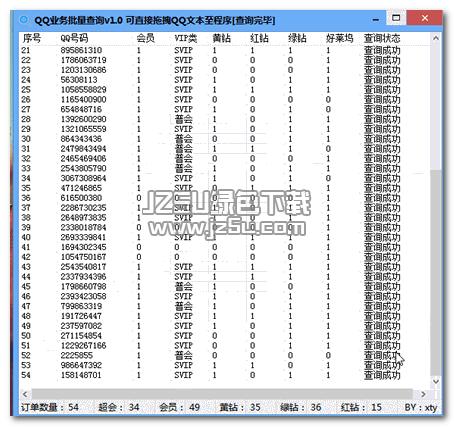Image resolution: width=454 pixels, height=427 pixels.
Task: Select row with QQ number 2393423058
Action: tap(211, 296)
